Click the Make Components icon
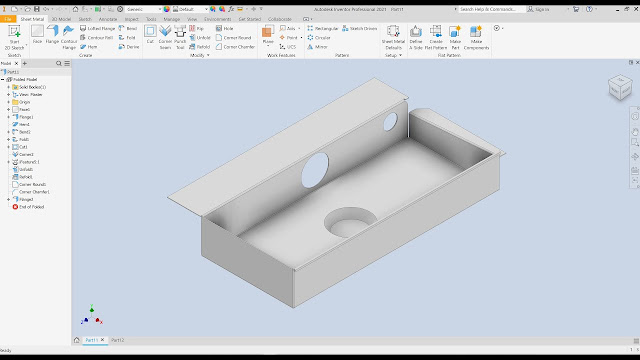 pos(476,37)
